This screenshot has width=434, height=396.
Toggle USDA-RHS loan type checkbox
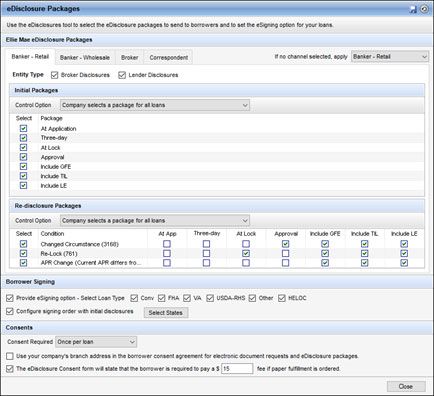(210, 298)
